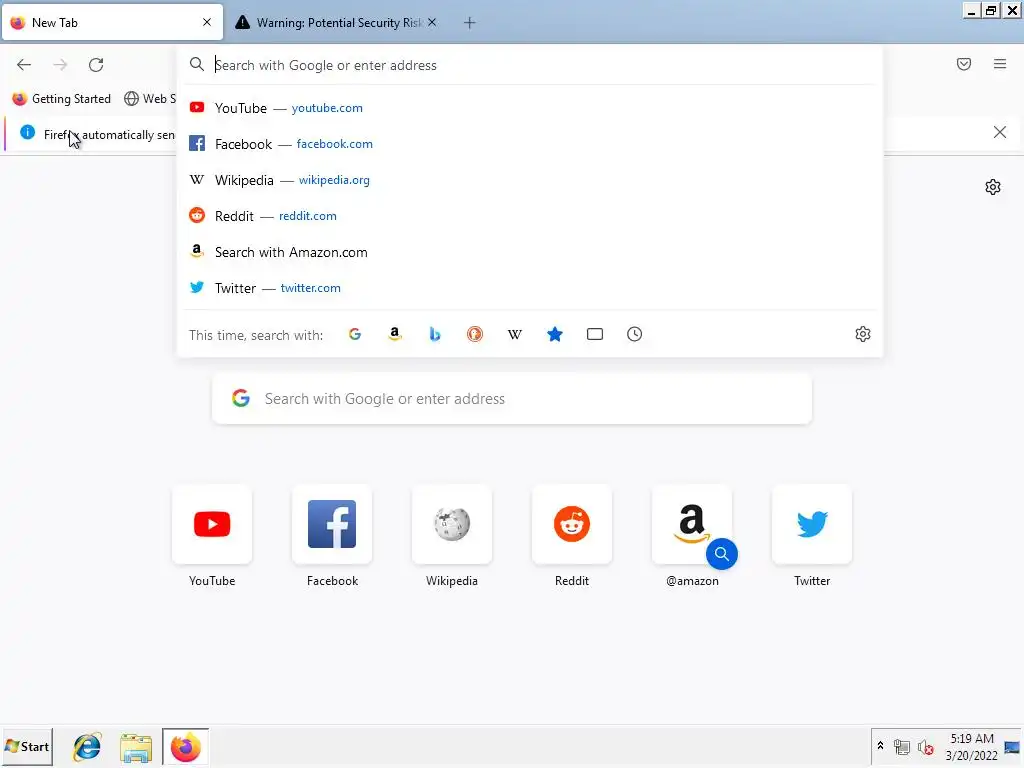1024x768 pixels.
Task: Click the notification info icon
Action: point(27,133)
